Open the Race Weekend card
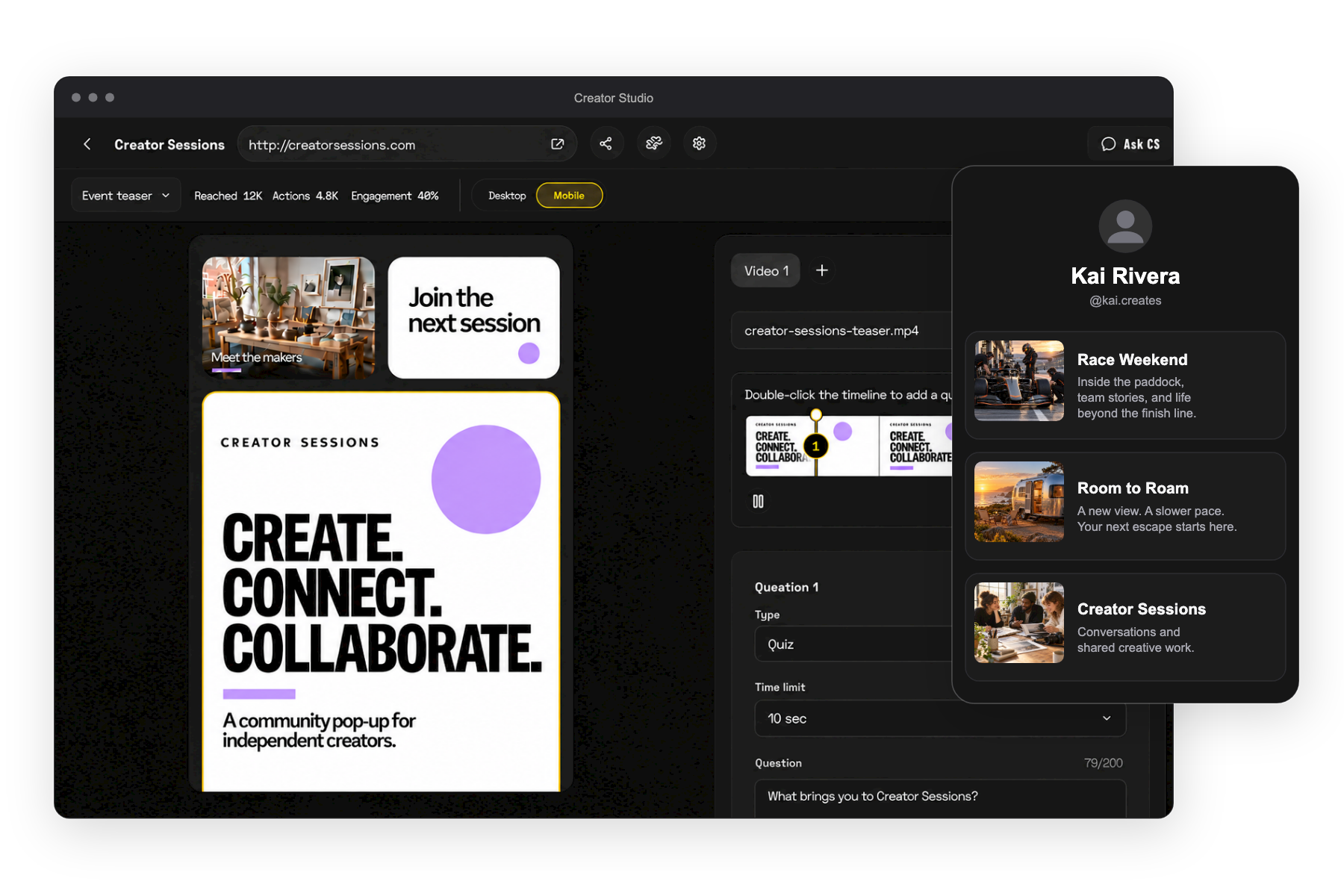Viewport: 1344px width, 896px height. 1125,385
